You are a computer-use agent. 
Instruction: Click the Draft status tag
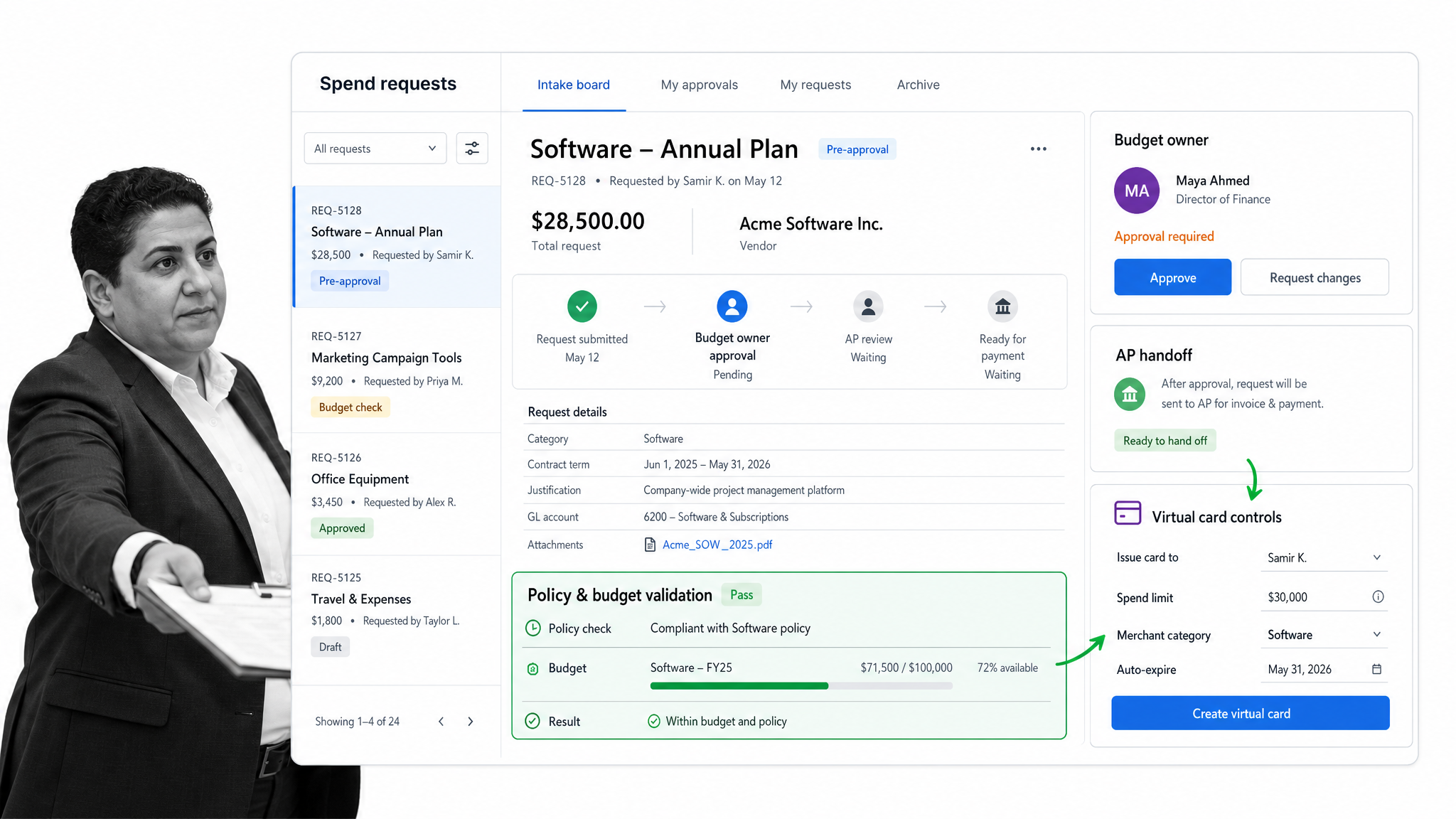pos(330,647)
